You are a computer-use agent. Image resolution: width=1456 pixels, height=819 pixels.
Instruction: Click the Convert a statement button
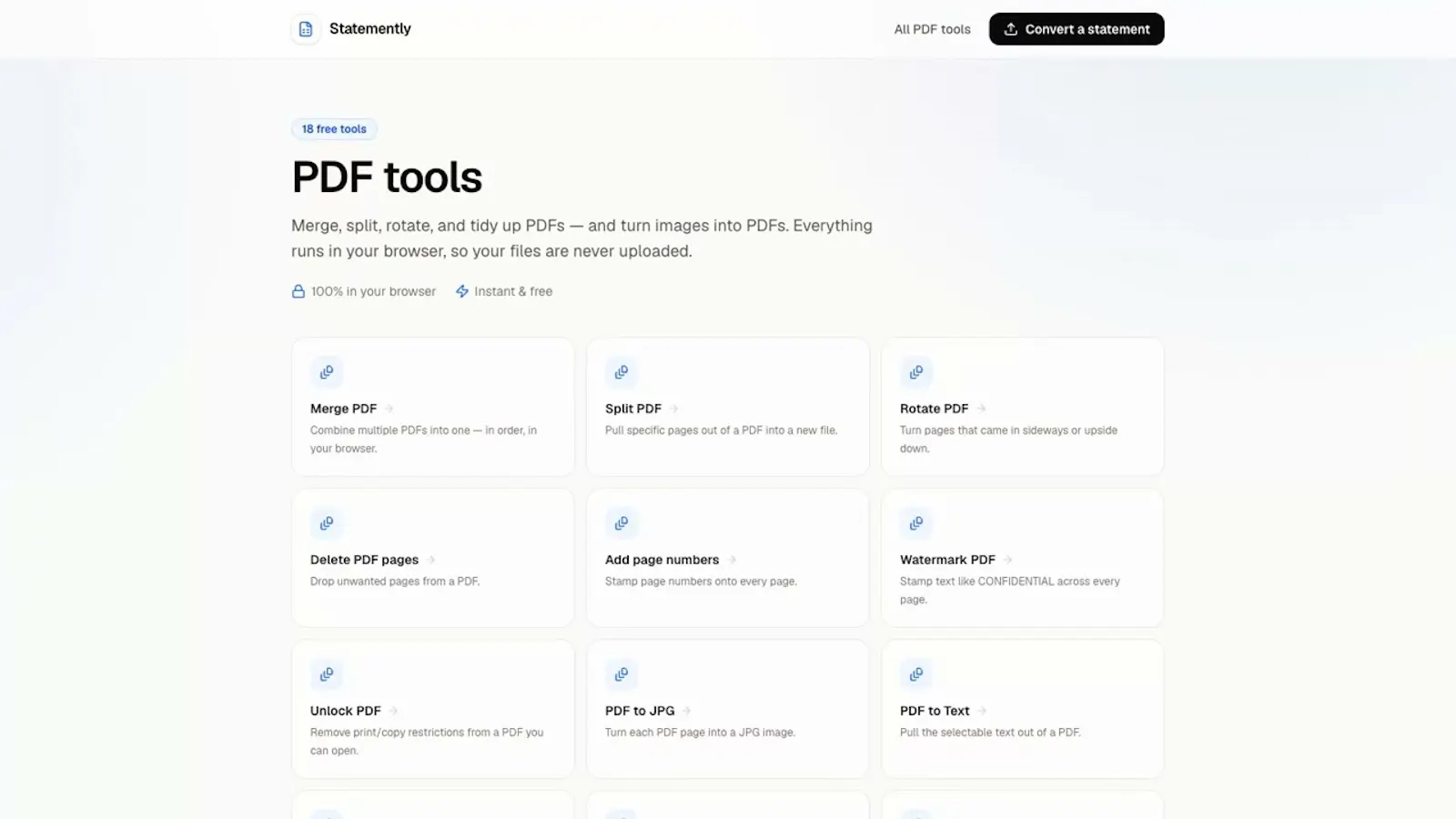coord(1077,29)
